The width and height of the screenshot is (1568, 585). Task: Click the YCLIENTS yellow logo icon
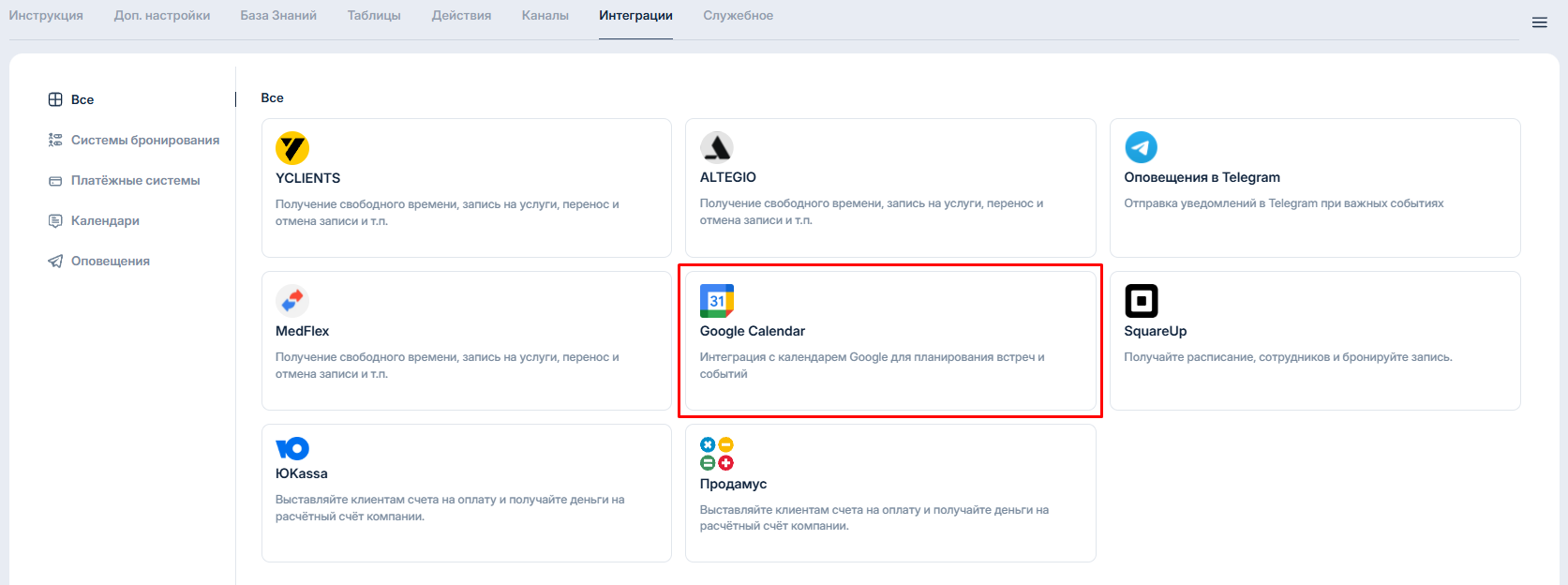click(x=292, y=148)
